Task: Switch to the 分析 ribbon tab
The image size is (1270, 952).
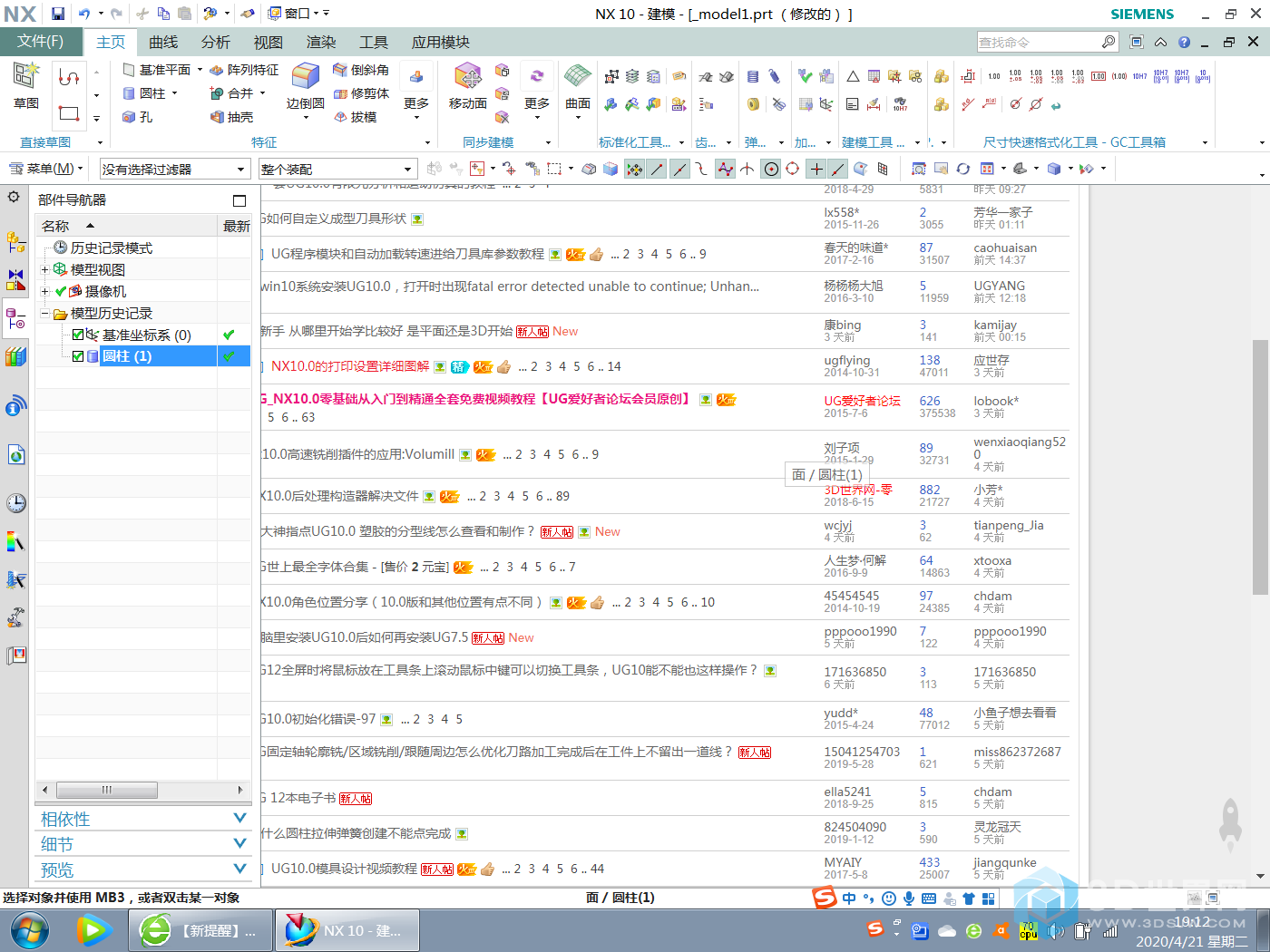Action: click(216, 43)
